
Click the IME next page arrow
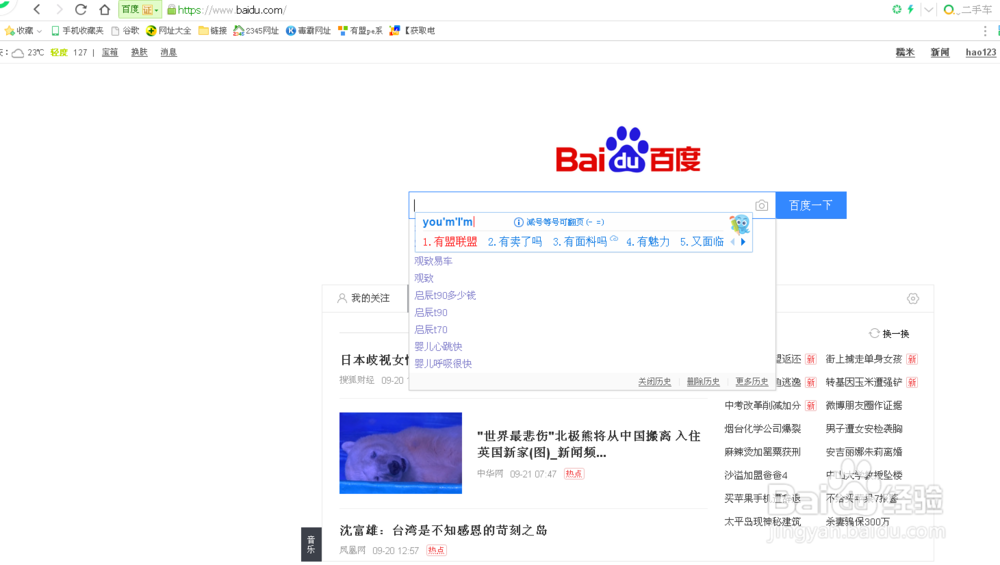pos(743,242)
